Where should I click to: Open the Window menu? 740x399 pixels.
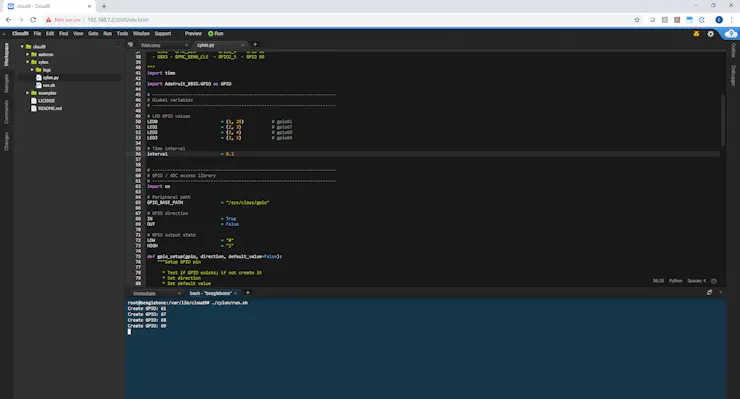point(141,34)
